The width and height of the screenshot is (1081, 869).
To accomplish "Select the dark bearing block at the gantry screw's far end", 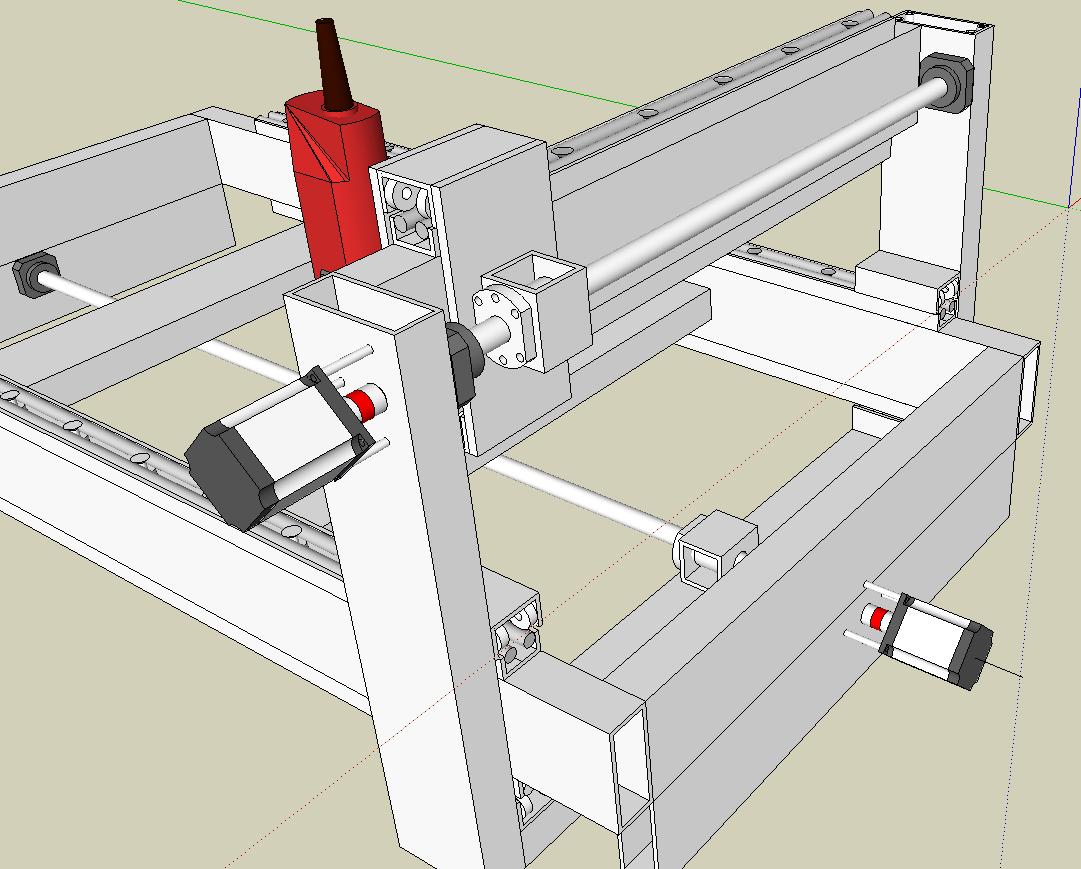I will click(947, 82).
